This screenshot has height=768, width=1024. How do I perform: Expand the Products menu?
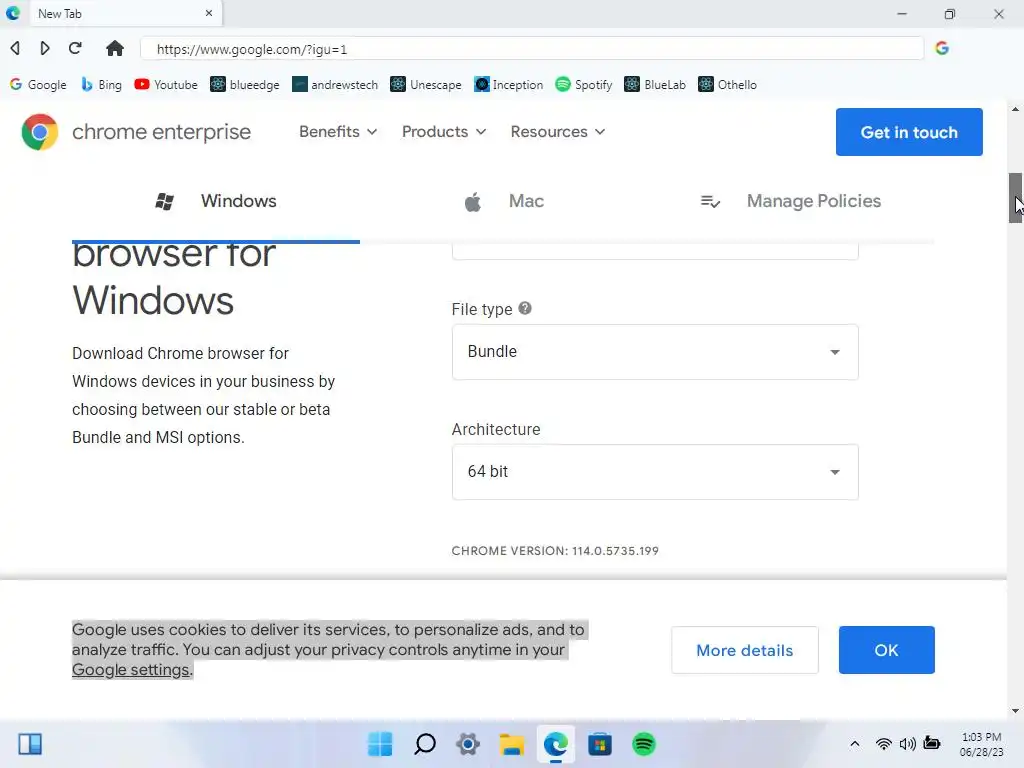click(443, 132)
